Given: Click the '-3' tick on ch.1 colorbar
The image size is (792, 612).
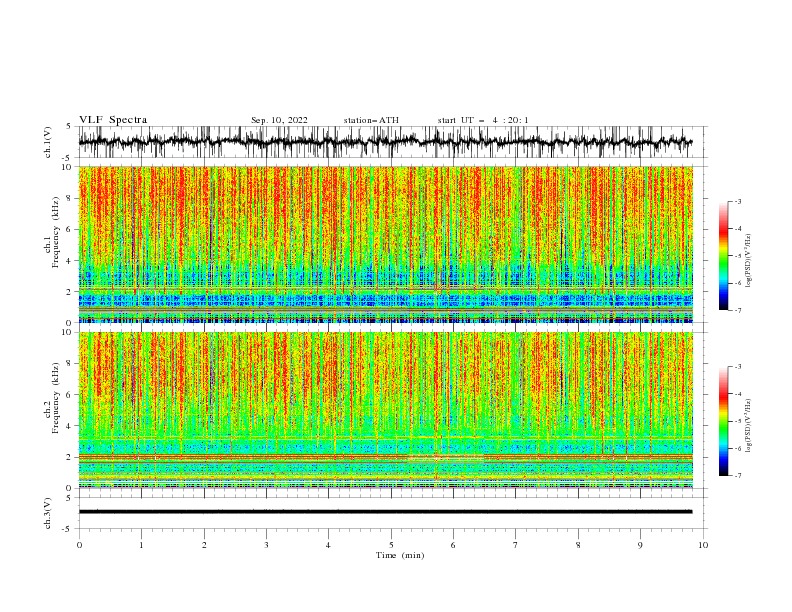Looking at the screenshot, I should 738,201.
